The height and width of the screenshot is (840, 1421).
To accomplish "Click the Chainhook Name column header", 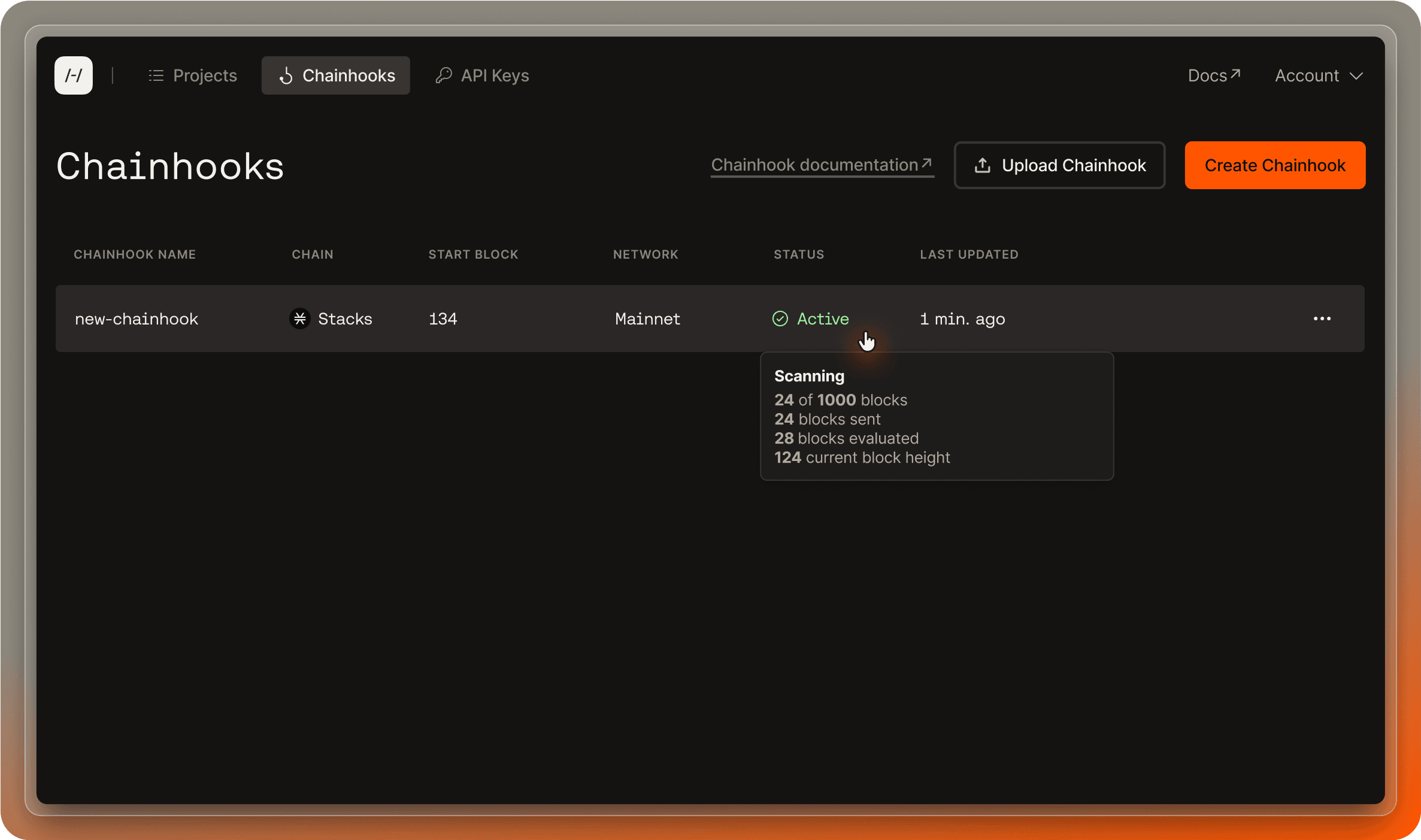I will [135, 254].
